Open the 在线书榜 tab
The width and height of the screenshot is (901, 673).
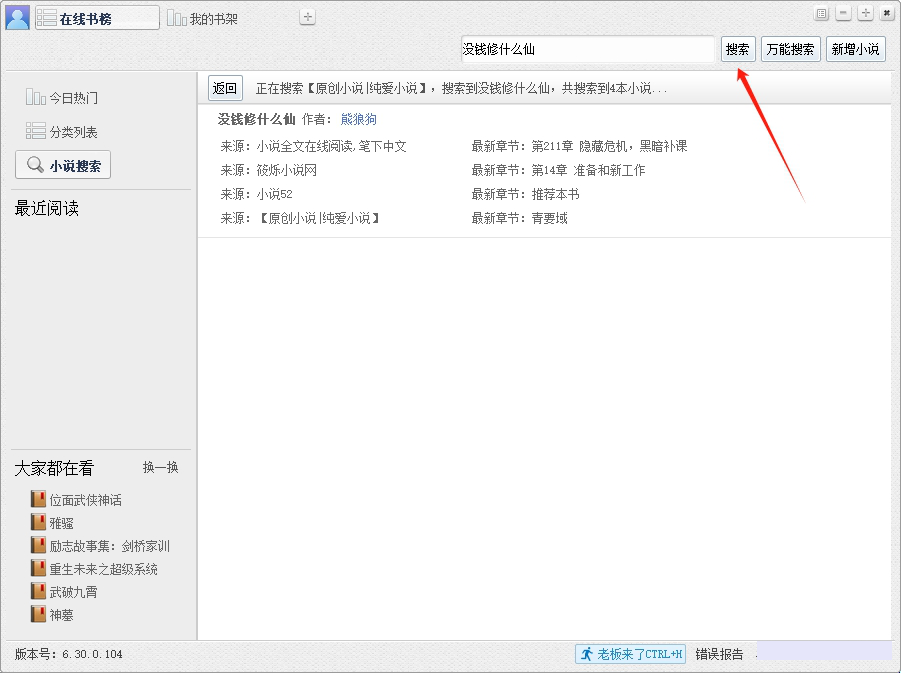coord(97,18)
